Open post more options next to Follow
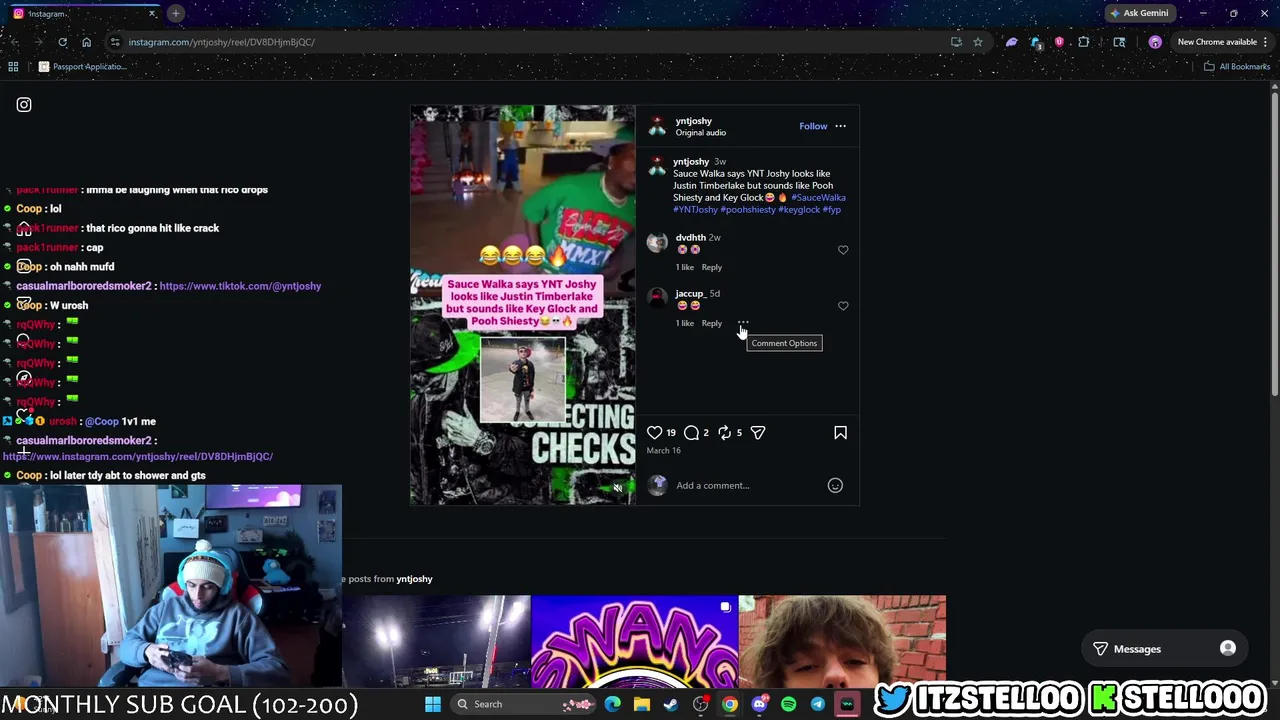This screenshot has width=1280, height=720. (840, 126)
